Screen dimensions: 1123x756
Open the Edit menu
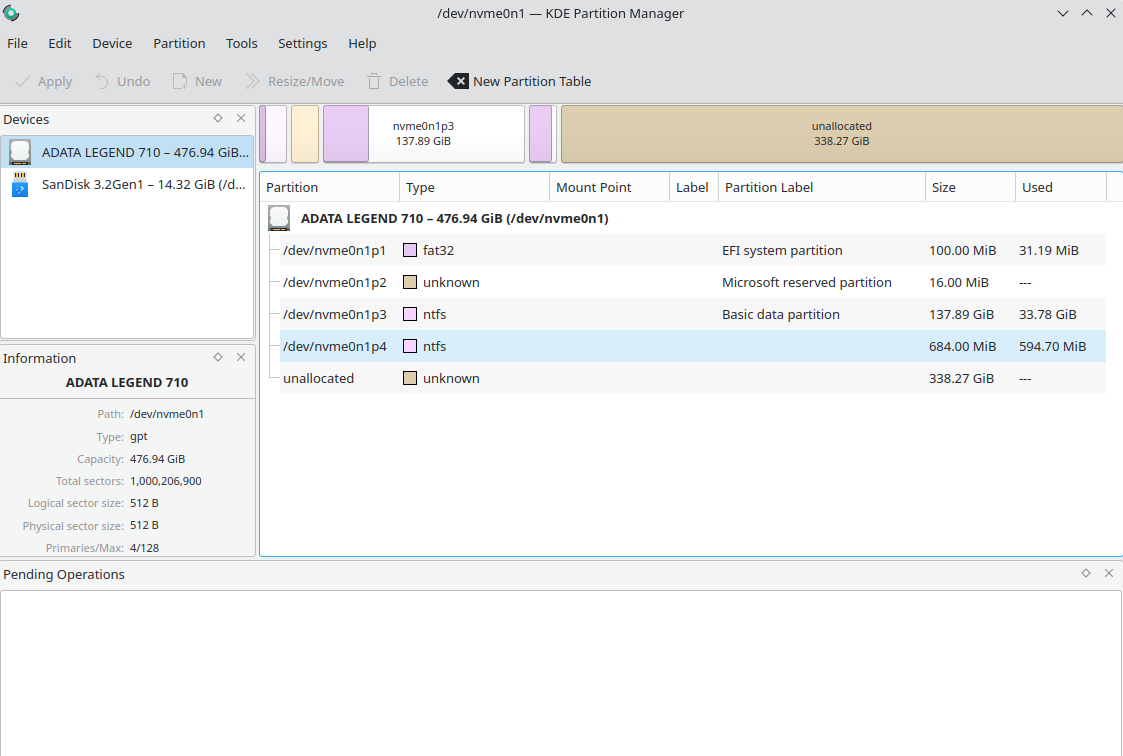click(x=59, y=44)
